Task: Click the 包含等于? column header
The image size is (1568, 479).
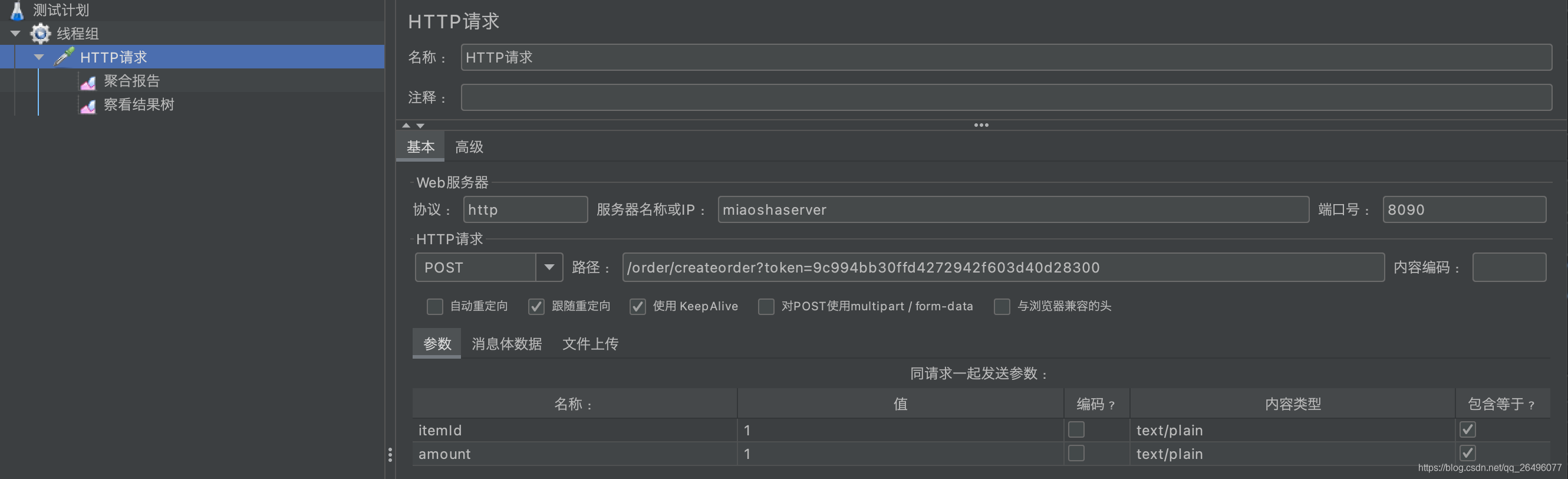Action: pos(1502,404)
